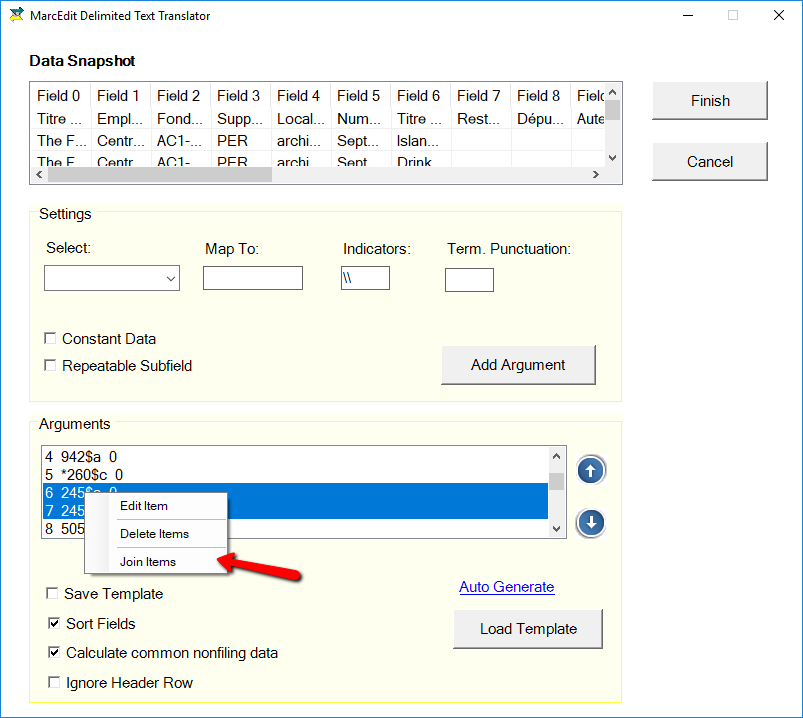
Task: Click the 'Fond...' cell in Field 2
Action: tap(179, 119)
